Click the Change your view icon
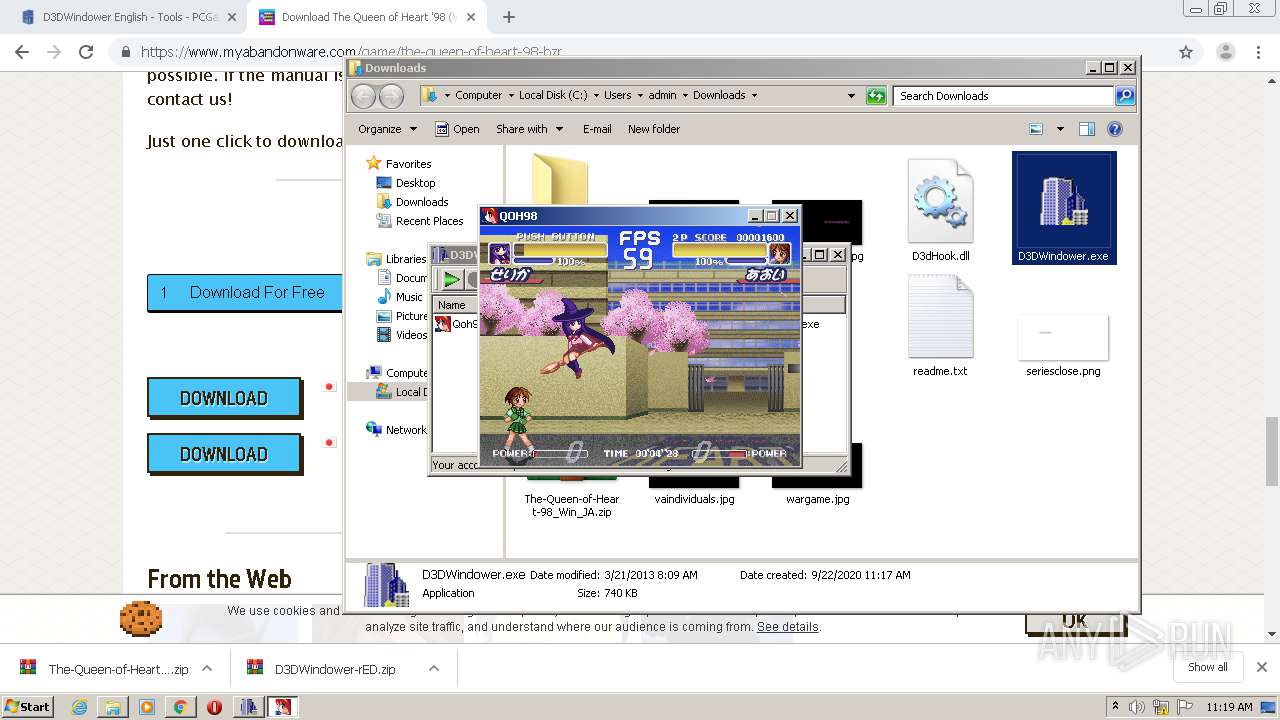 pos(1036,129)
